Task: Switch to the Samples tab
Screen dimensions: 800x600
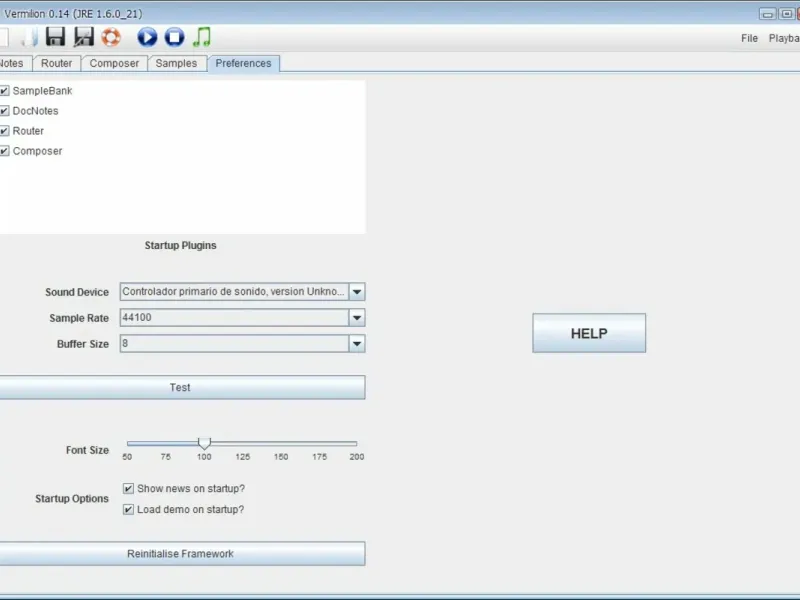Action: [x=177, y=63]
